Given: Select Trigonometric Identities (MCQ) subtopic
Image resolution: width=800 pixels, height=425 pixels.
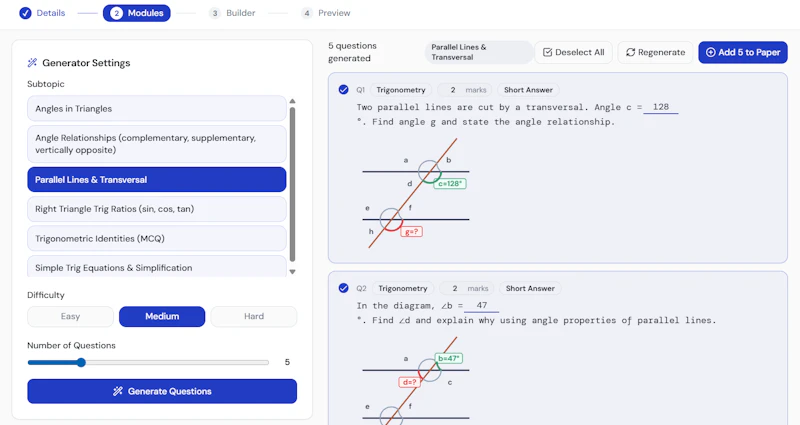Looking at the screenshot, I should click(x=157, y=238).
